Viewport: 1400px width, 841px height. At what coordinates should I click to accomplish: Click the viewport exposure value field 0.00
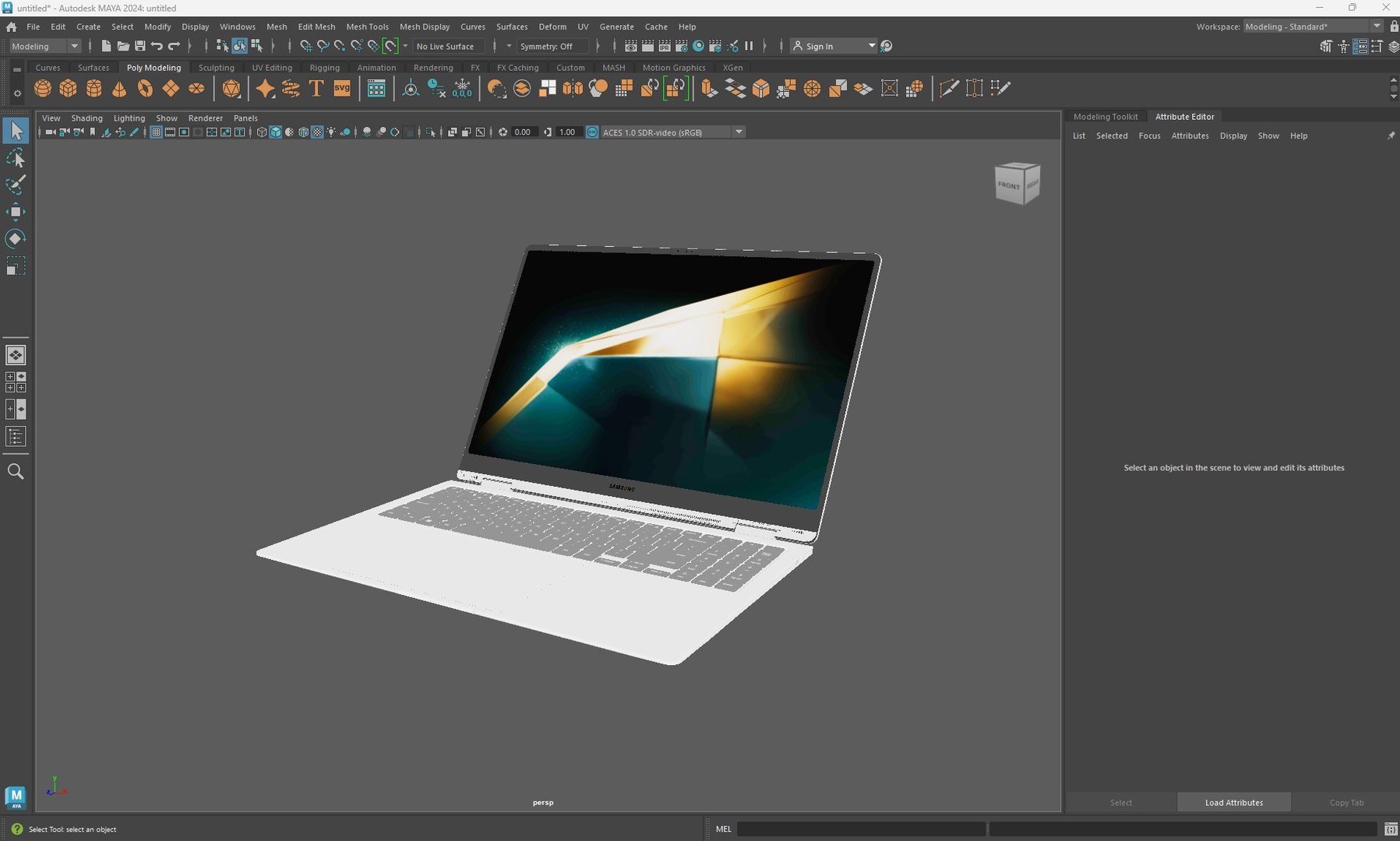(523, 132)
